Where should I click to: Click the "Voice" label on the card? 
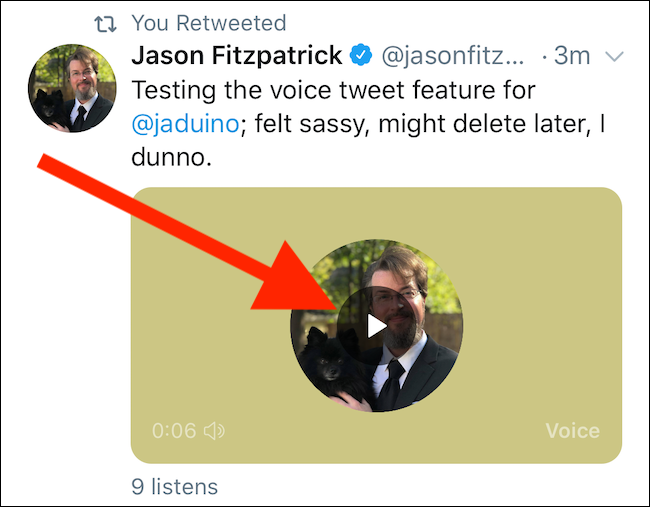tap(572, 431)
